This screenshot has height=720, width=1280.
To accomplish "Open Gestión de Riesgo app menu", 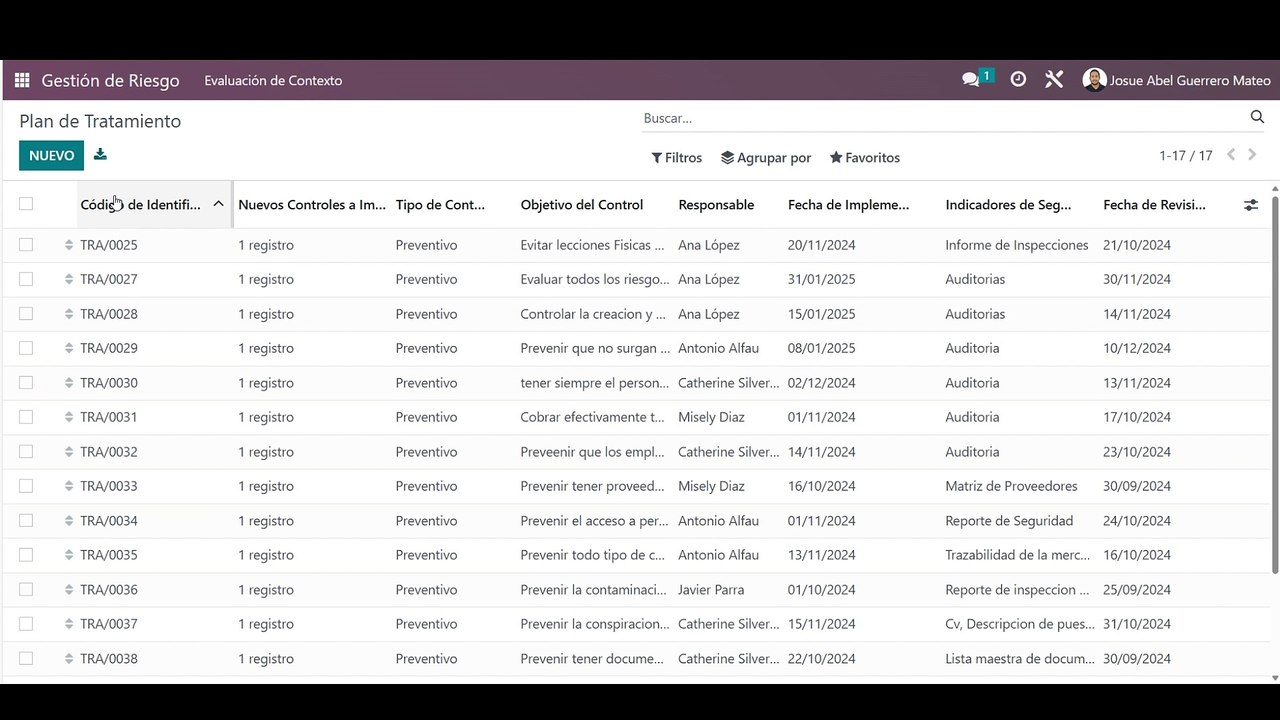I will (x=111, y=80).
